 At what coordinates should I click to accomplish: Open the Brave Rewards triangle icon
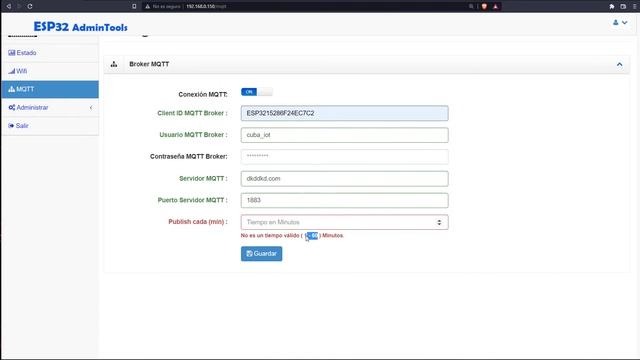click(x=496, y=6)
